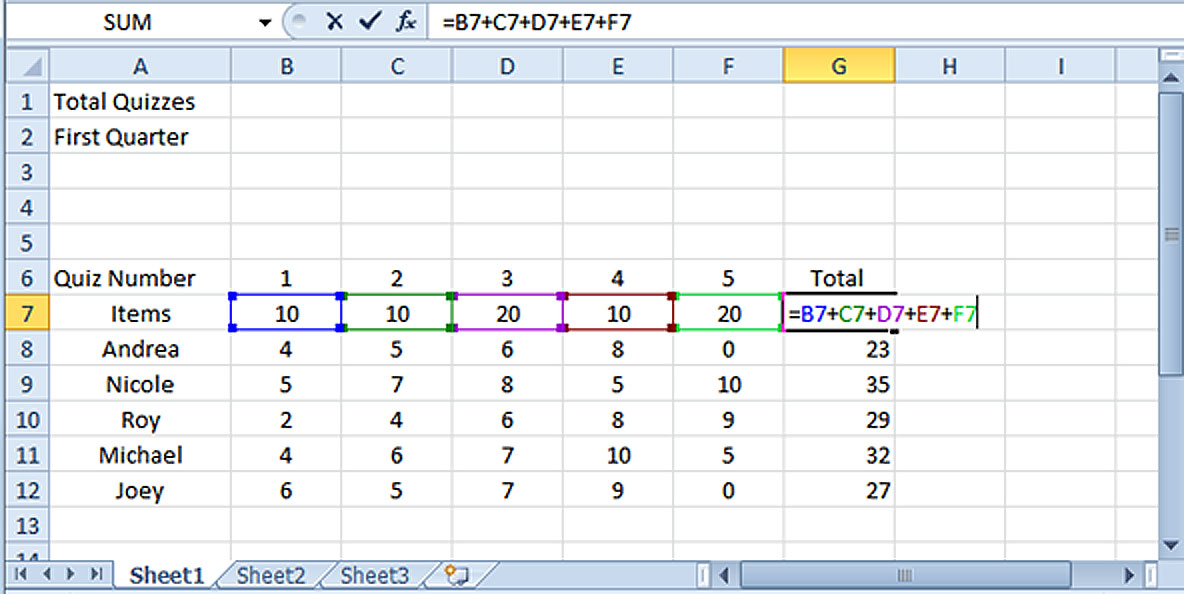1184x594 pixels.
Task: Select the row 7 header
Action: 27,314
